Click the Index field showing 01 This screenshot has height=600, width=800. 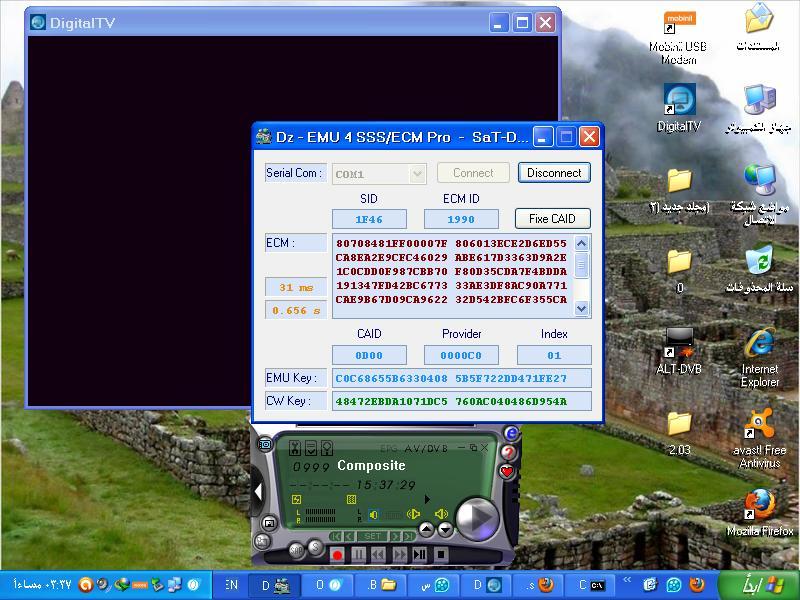[554, 355]
